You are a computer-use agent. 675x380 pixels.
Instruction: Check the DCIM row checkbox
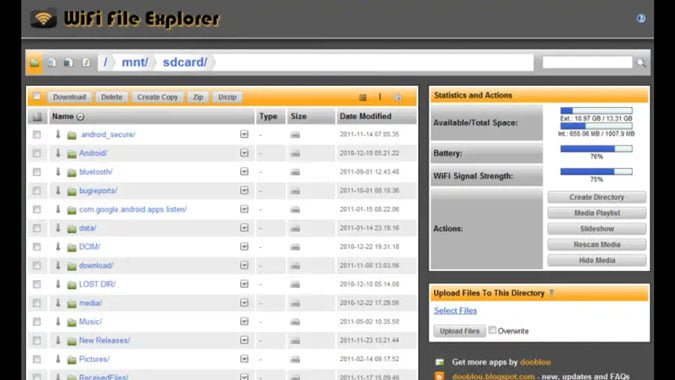(x=37, y=247)
